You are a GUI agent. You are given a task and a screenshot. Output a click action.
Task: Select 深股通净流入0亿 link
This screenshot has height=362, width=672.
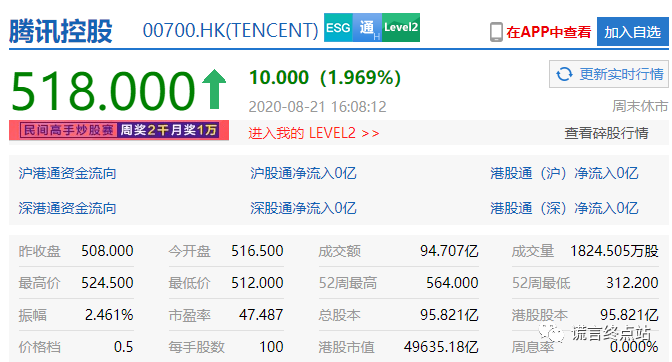pyautogui.click(x=303, y=208)
